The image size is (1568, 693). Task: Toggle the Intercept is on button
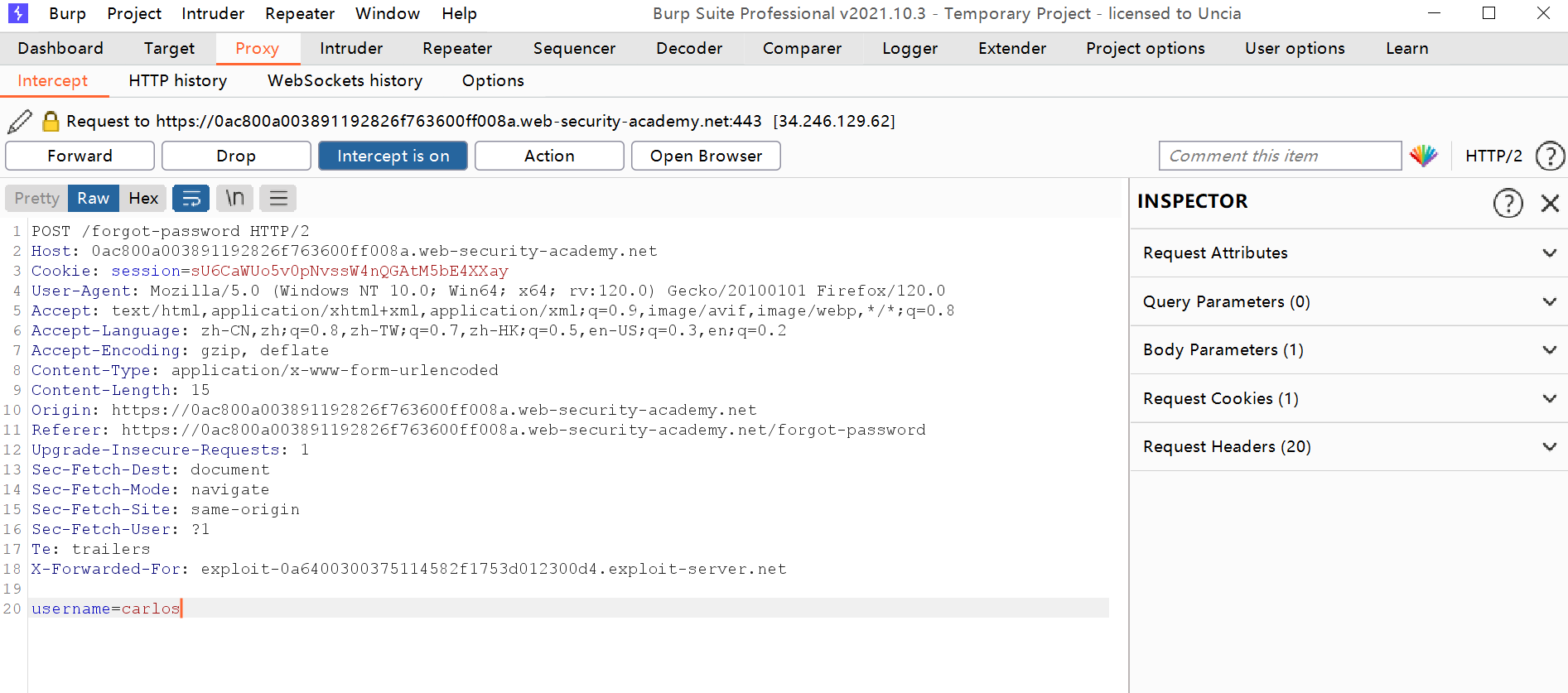(393, 156)
